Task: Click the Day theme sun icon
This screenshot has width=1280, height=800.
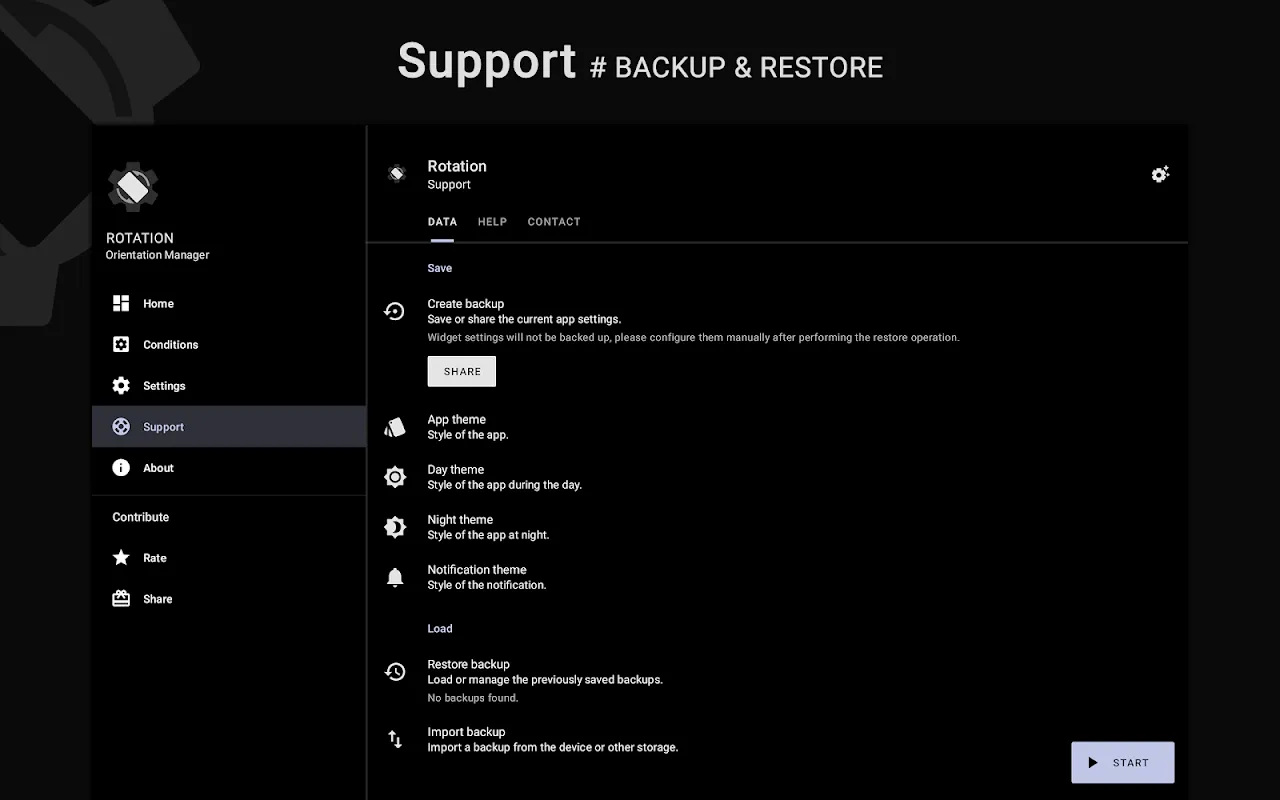Action: [395, 477]
